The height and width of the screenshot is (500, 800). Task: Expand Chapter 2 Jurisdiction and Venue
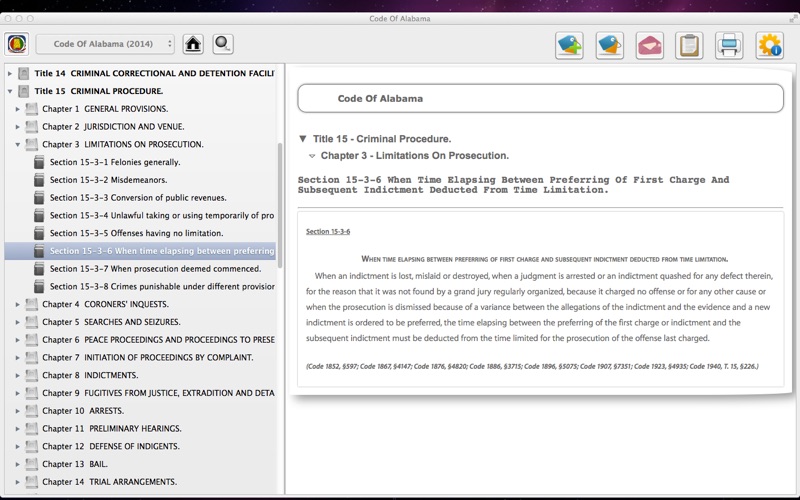(x=17, y=127)
